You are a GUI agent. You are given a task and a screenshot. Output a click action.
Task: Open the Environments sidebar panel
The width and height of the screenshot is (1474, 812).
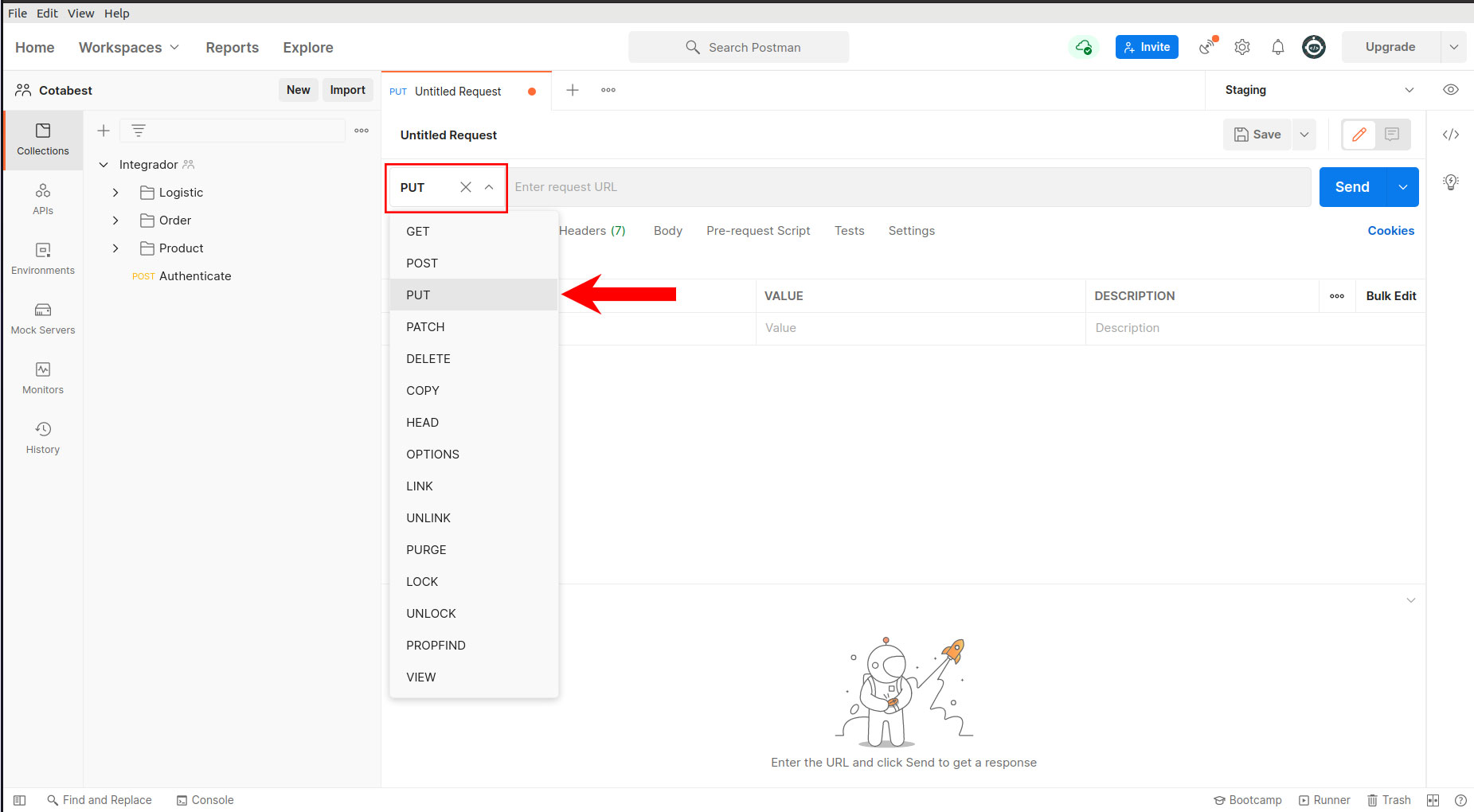(x=43, y=259)
